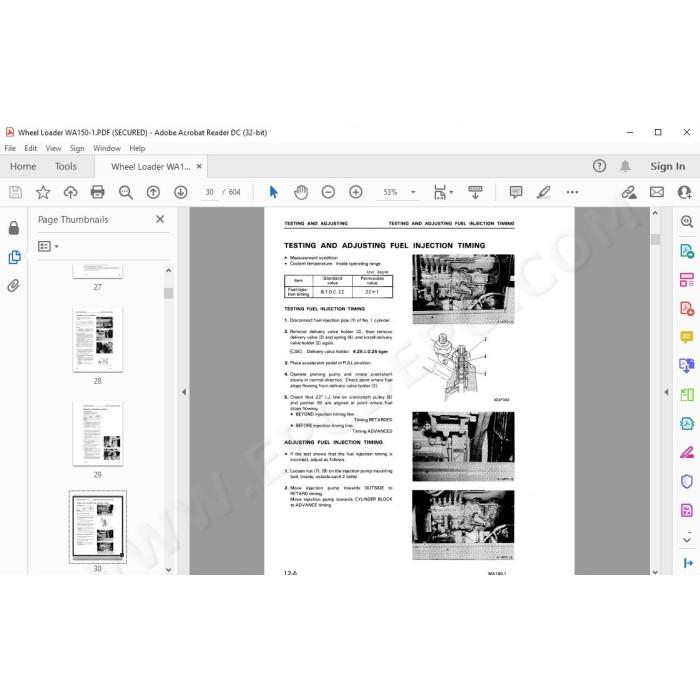Print the document with the printer icon
Screen dimensions: 700x700
tap(97, 192)
